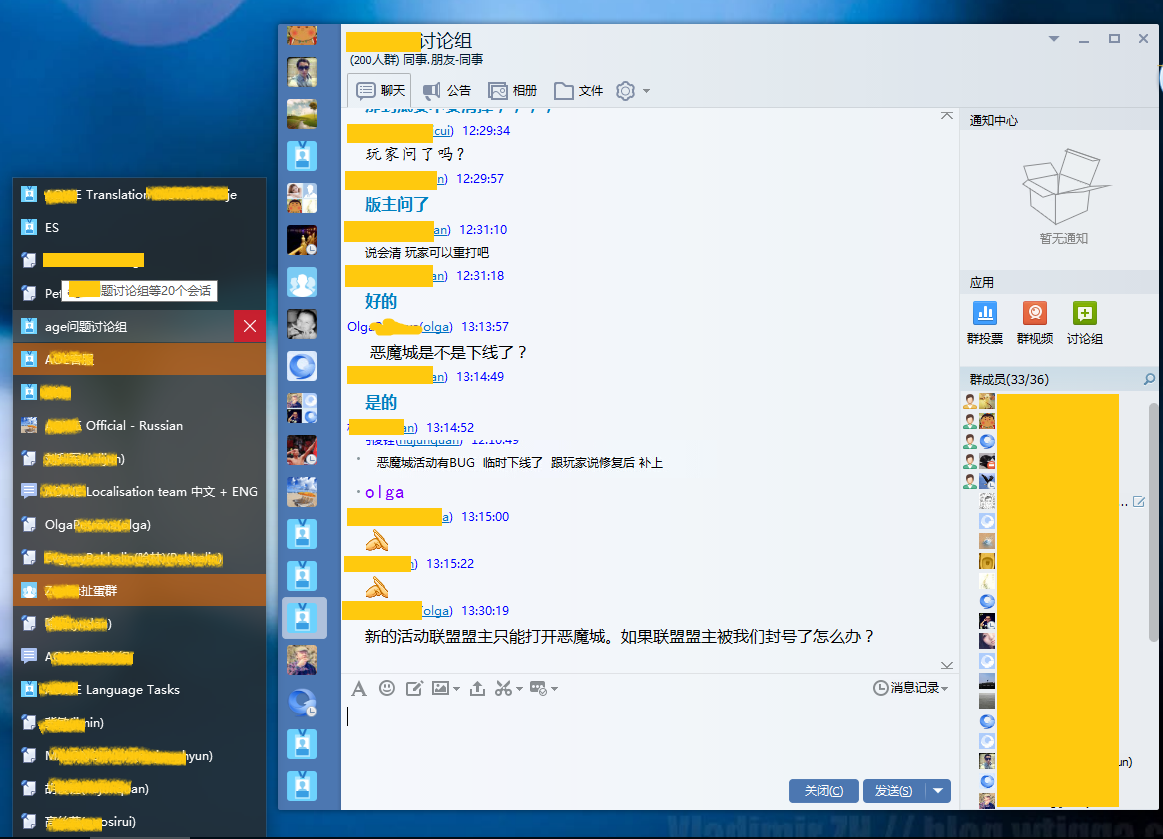Click the search icon beside 群成员(33/36)
Image resolution: width=1163 pixels, height=839 pixels.
point(1149,379)
